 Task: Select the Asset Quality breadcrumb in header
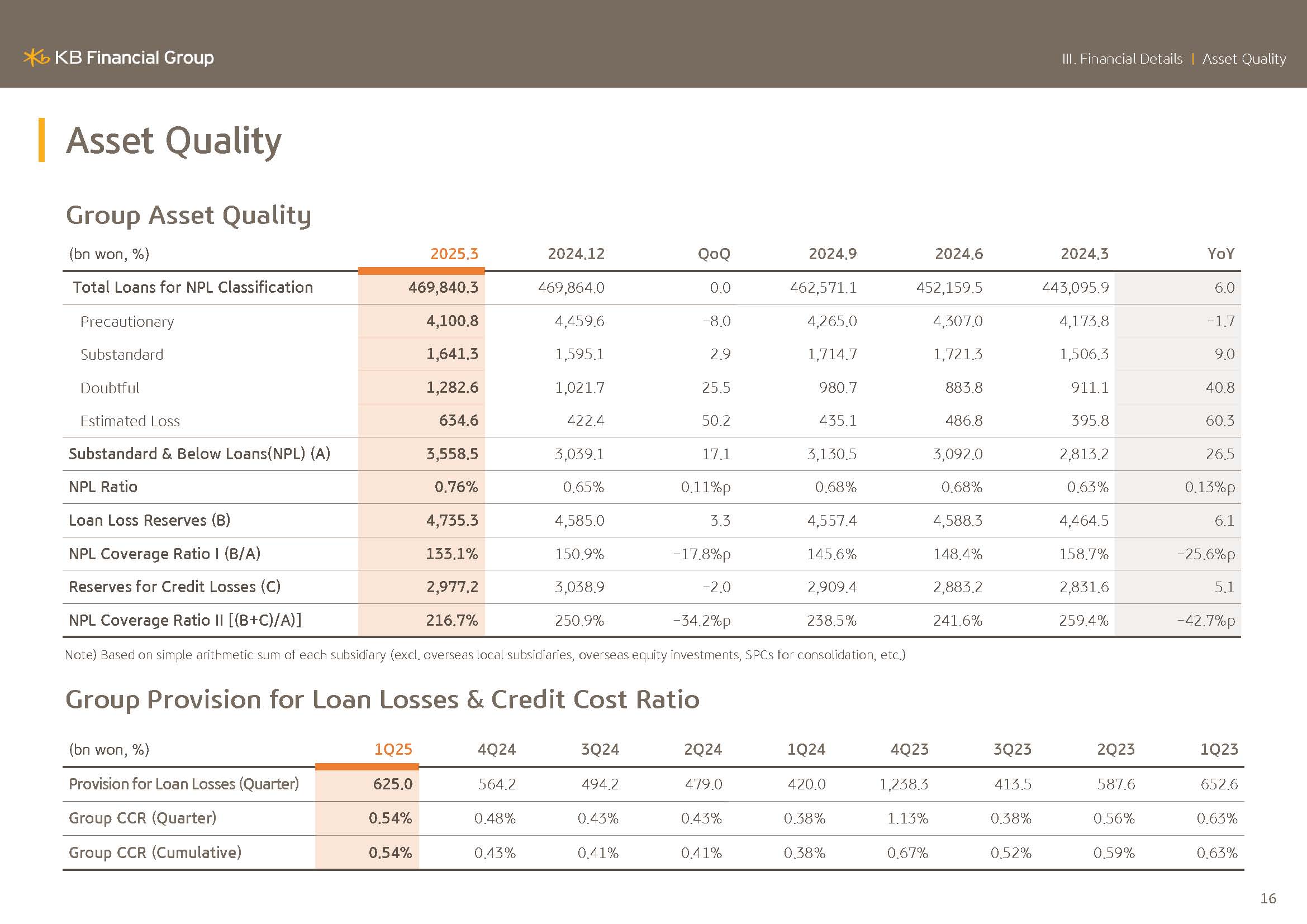click(x=1244, y=59)
